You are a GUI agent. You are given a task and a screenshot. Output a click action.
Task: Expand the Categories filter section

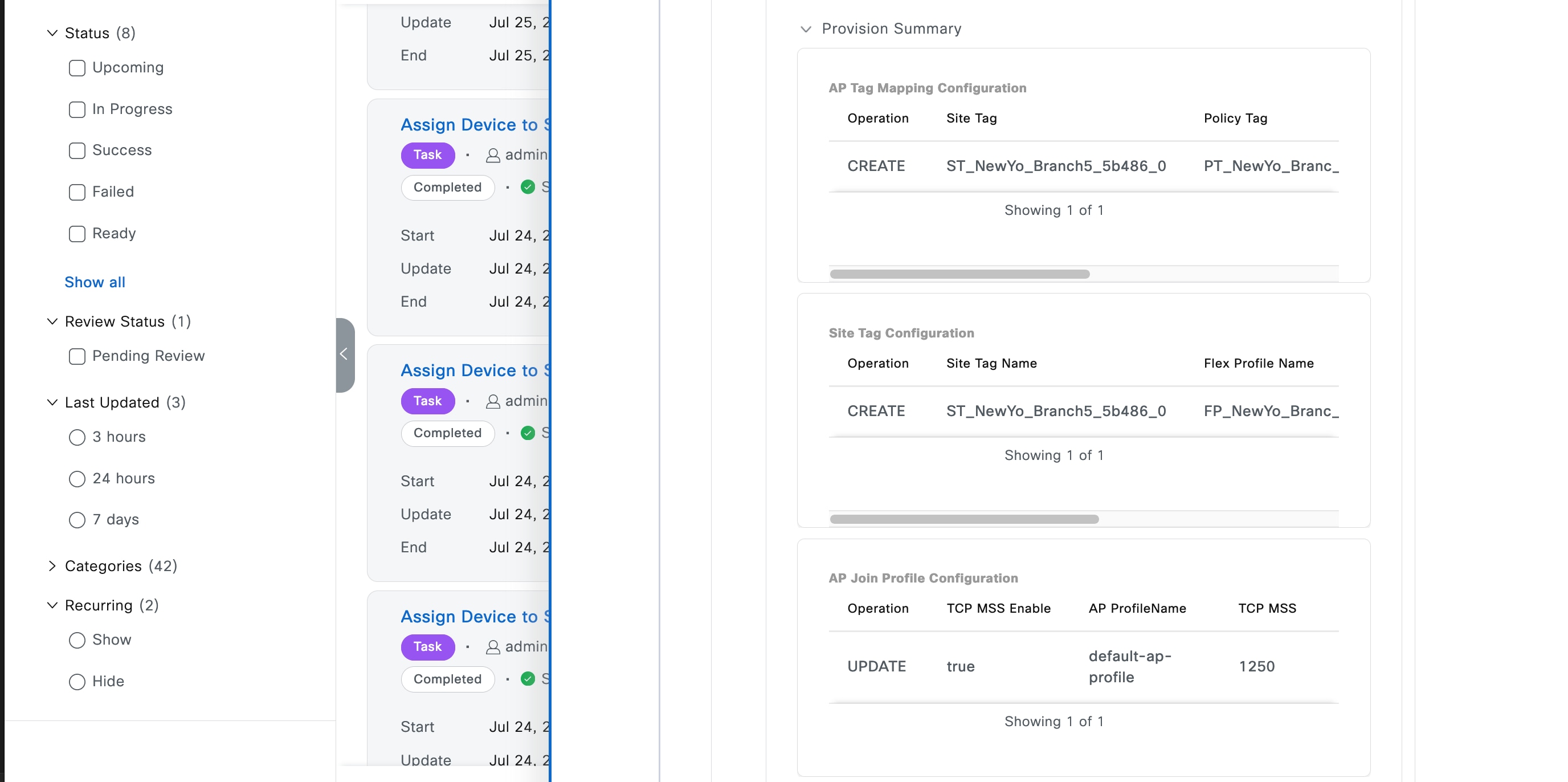pos(52,567)
